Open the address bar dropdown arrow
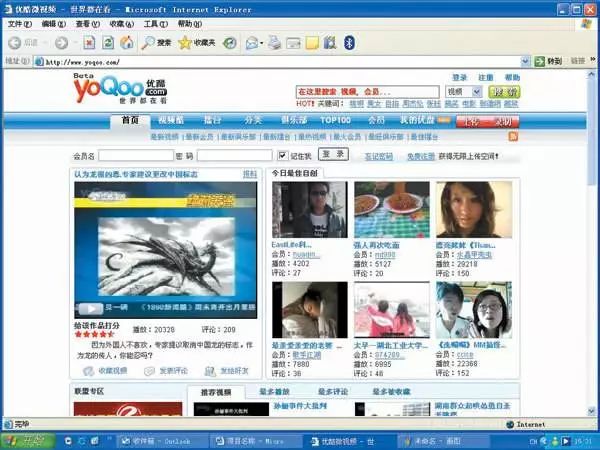 (525, 61)
